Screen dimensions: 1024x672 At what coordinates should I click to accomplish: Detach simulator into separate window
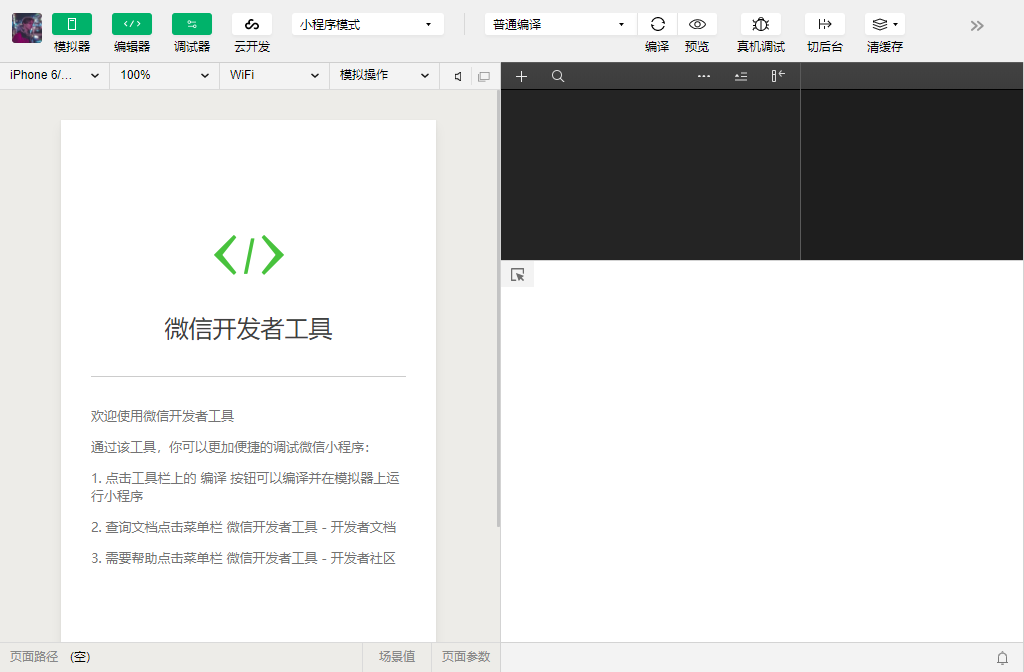tap(484, 76)
